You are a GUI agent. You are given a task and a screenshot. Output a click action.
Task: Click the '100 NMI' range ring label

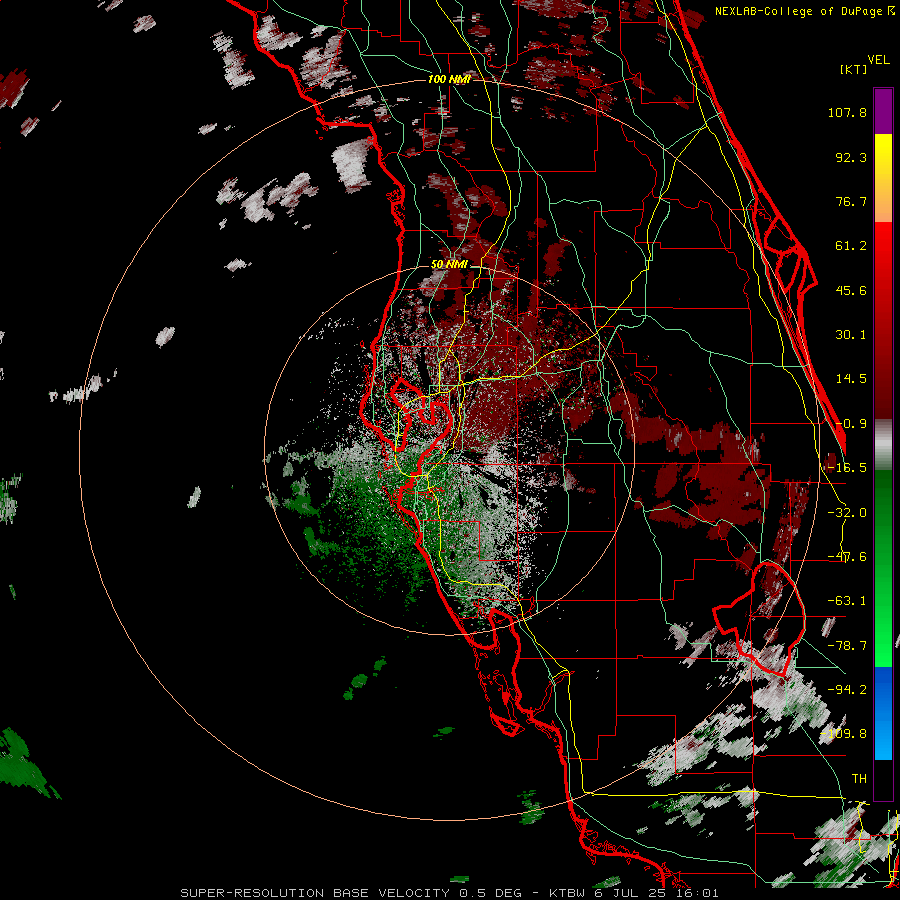click(x=449, y=79)
